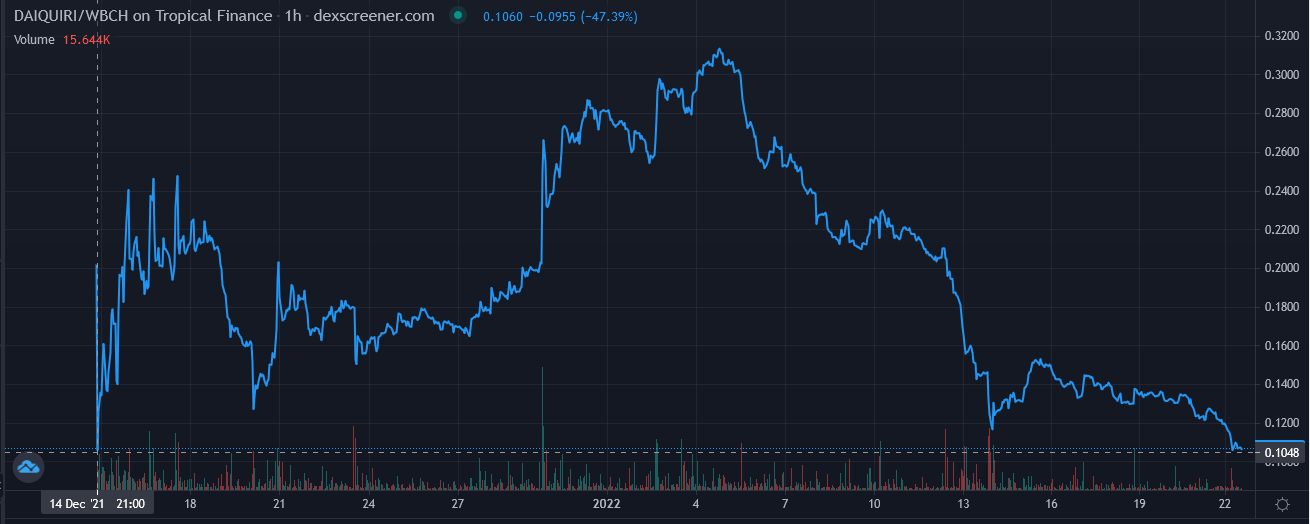Click the 19 date label on time axis

click(x=1140, y=504)
